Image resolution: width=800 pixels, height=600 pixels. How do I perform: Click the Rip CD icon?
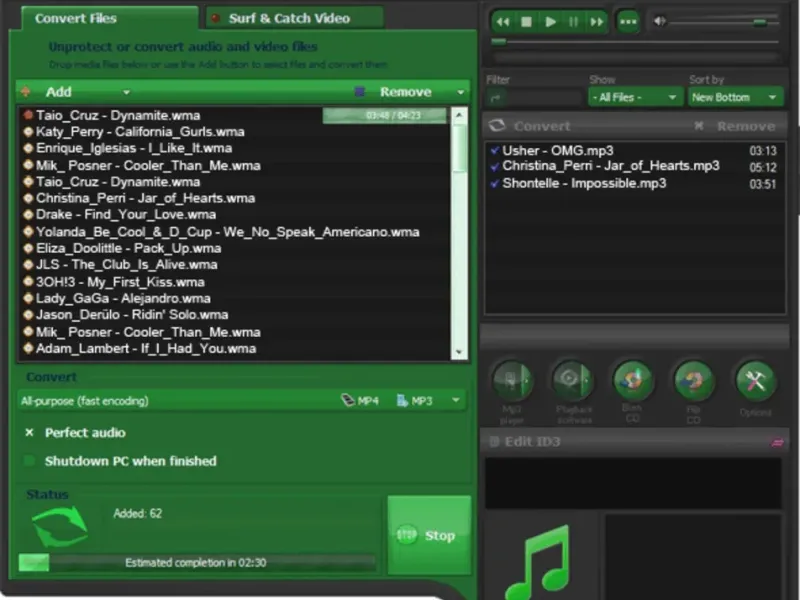[x=693, y=380]
